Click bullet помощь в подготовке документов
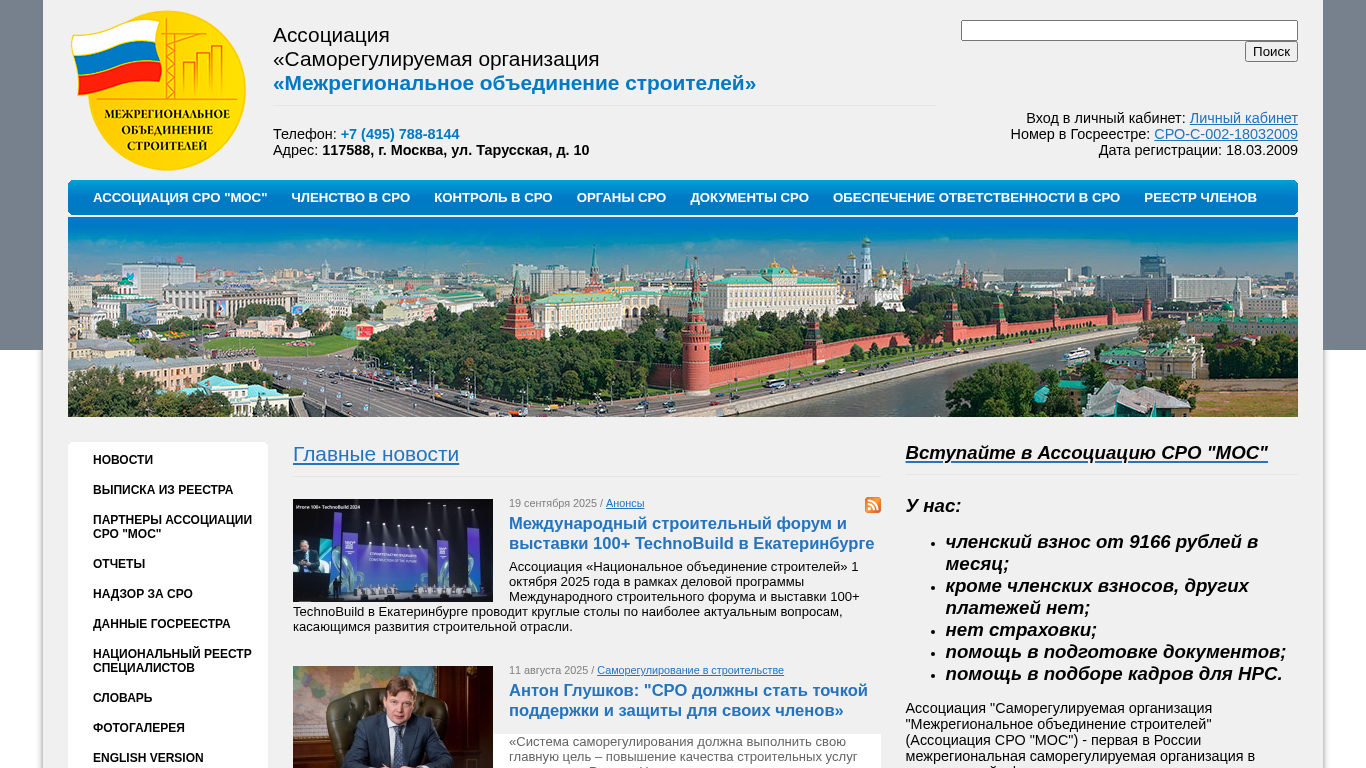 point(1116,652)
